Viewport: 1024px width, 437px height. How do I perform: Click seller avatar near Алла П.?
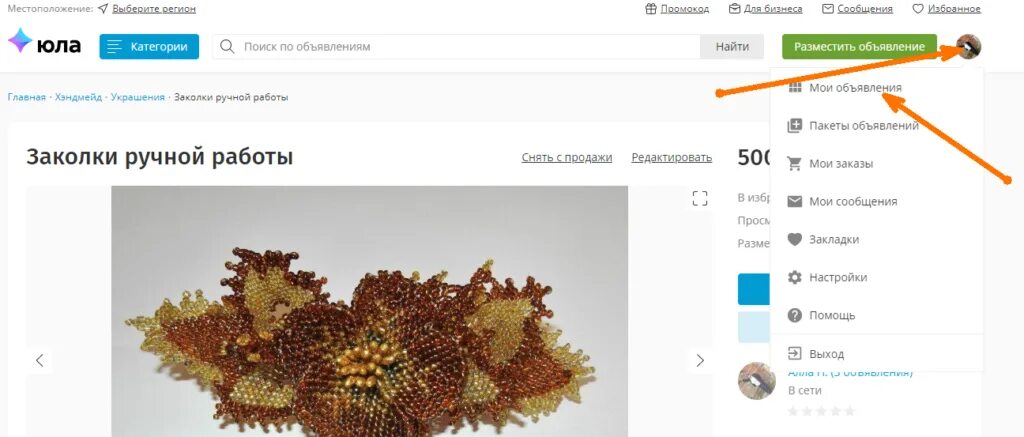(x=756, y=381)
